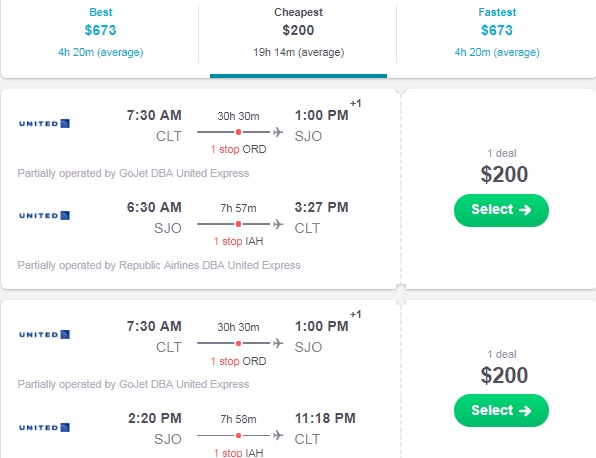Click airplane icon on 7h 58m flight
Image resolution: width=596 pixels, height=458 pixels.
point(278,435)
